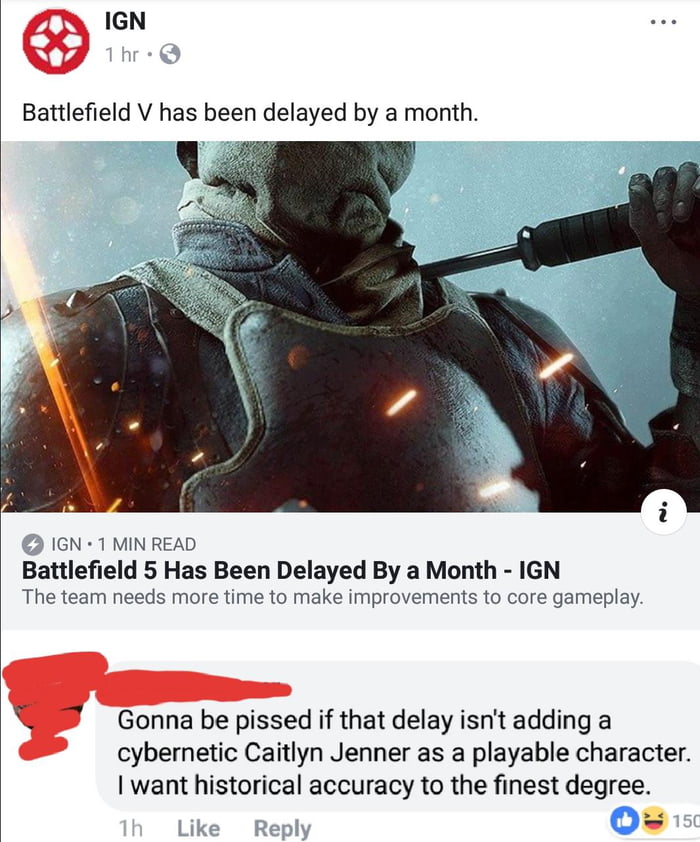700x842 pixels.
Task: Click the Instant Article lightning bolt icon
Action: [32, 545]
